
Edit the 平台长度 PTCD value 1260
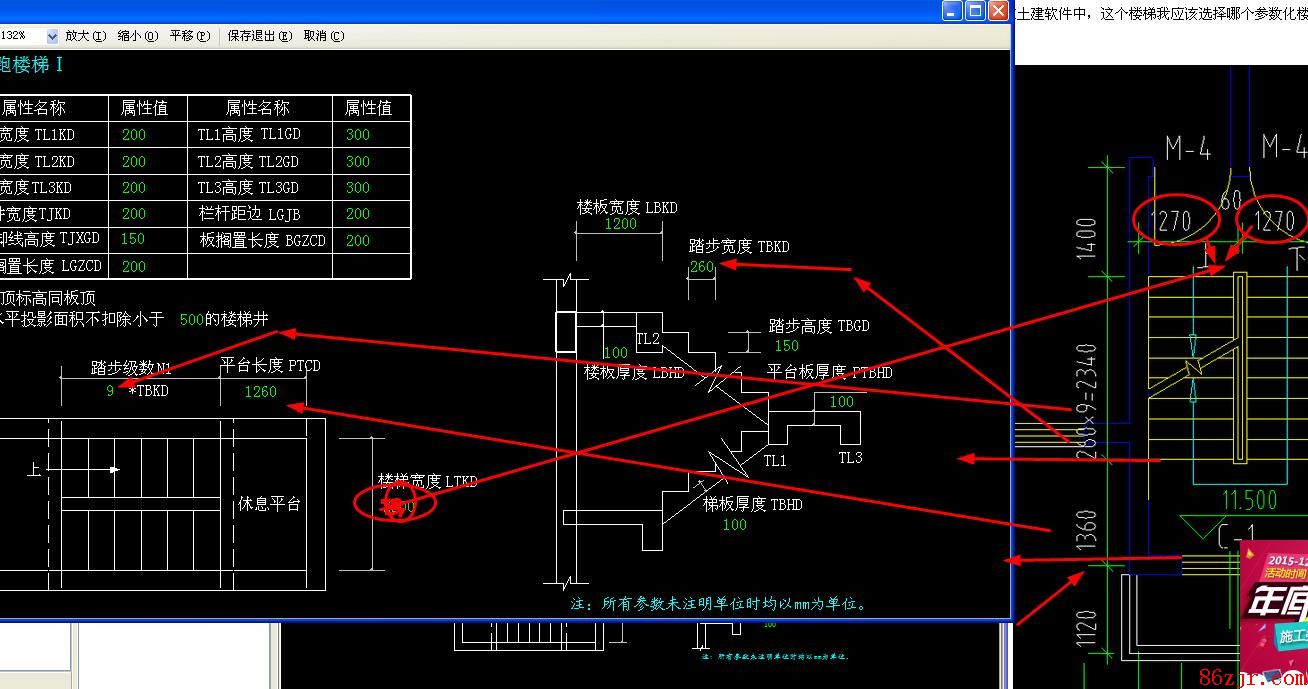pyautogui.click(x=260, y=392)
